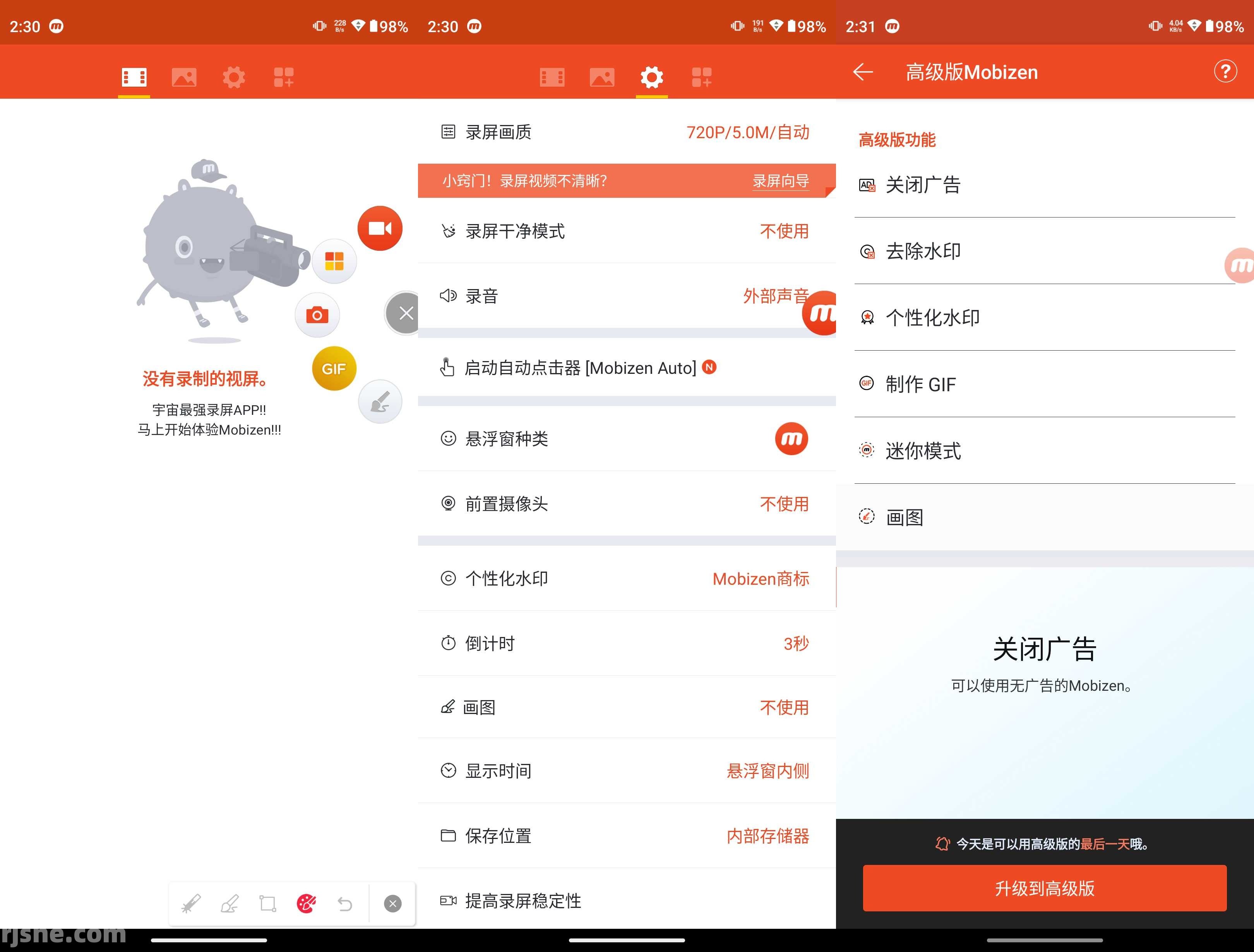This screenshot has width=1254, height=952.
Task: Tap the 录屏画质 row icon
Action: [448, 132]
